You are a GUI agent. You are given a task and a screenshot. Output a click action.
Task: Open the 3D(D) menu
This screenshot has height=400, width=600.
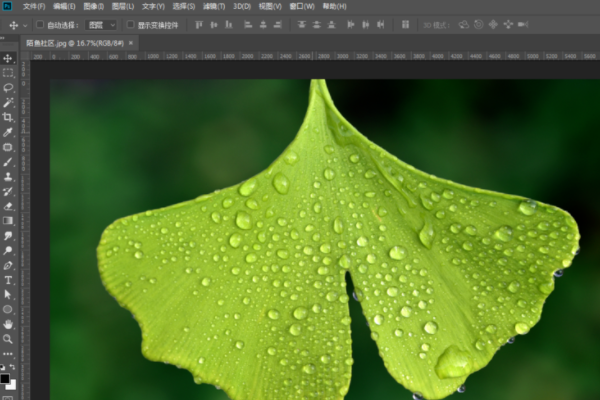242,7
